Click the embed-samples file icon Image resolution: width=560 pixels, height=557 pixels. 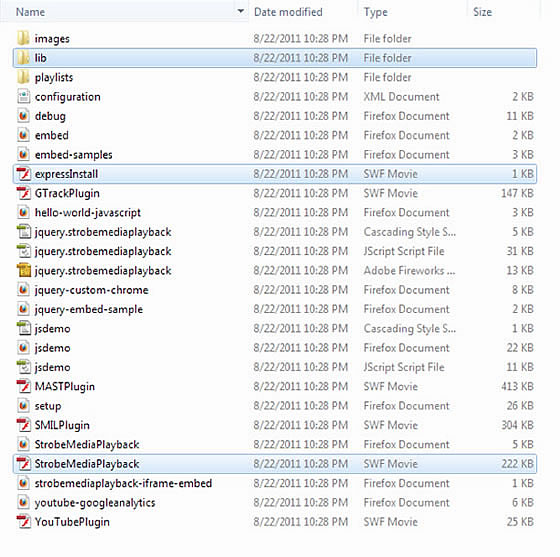24,154
